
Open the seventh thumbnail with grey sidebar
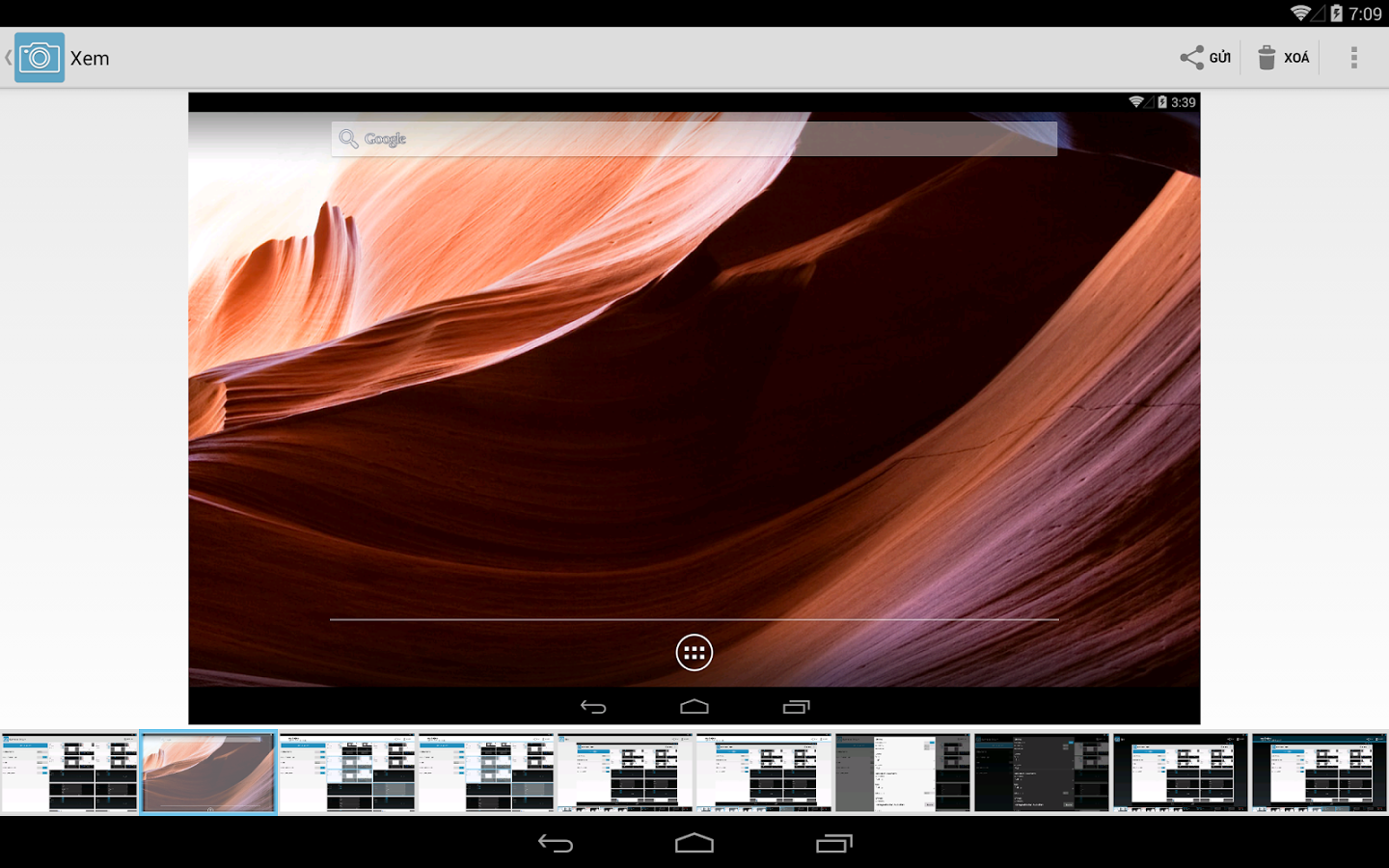point(903,773)
